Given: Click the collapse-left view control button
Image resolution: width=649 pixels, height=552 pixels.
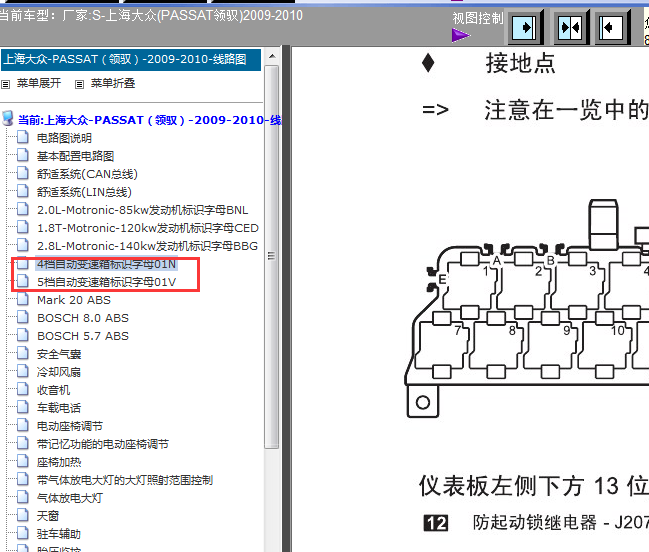Looking at the screenshot, I should (x=611, y=28).
